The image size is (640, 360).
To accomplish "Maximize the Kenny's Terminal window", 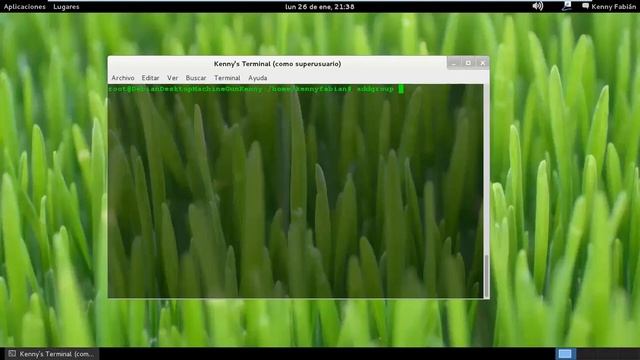I will pos(468,63).
